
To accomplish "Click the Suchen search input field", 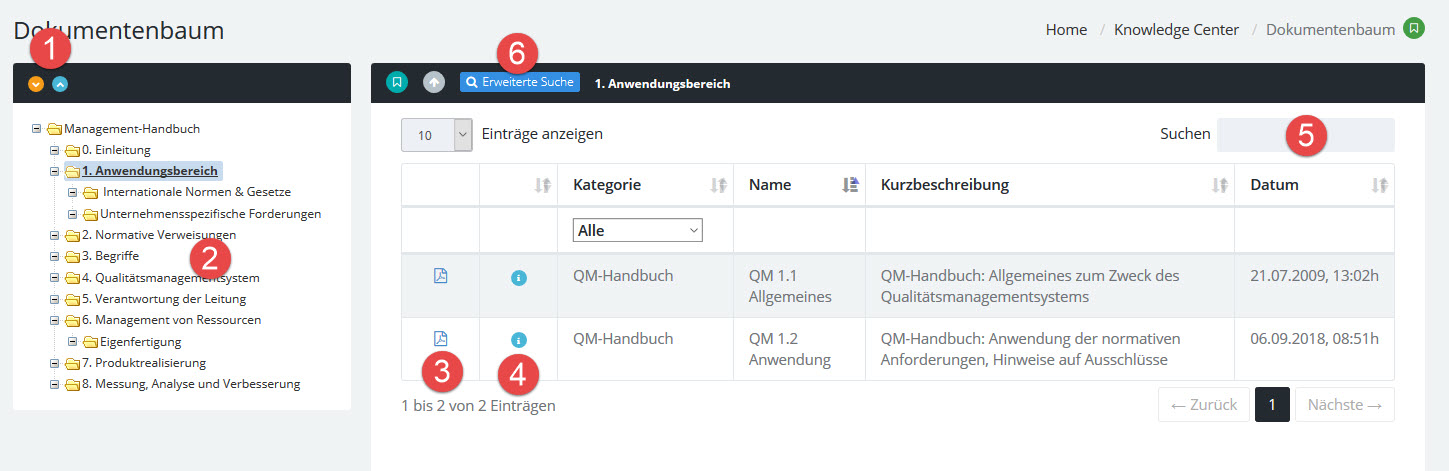I will click(x=1304, y=135).
